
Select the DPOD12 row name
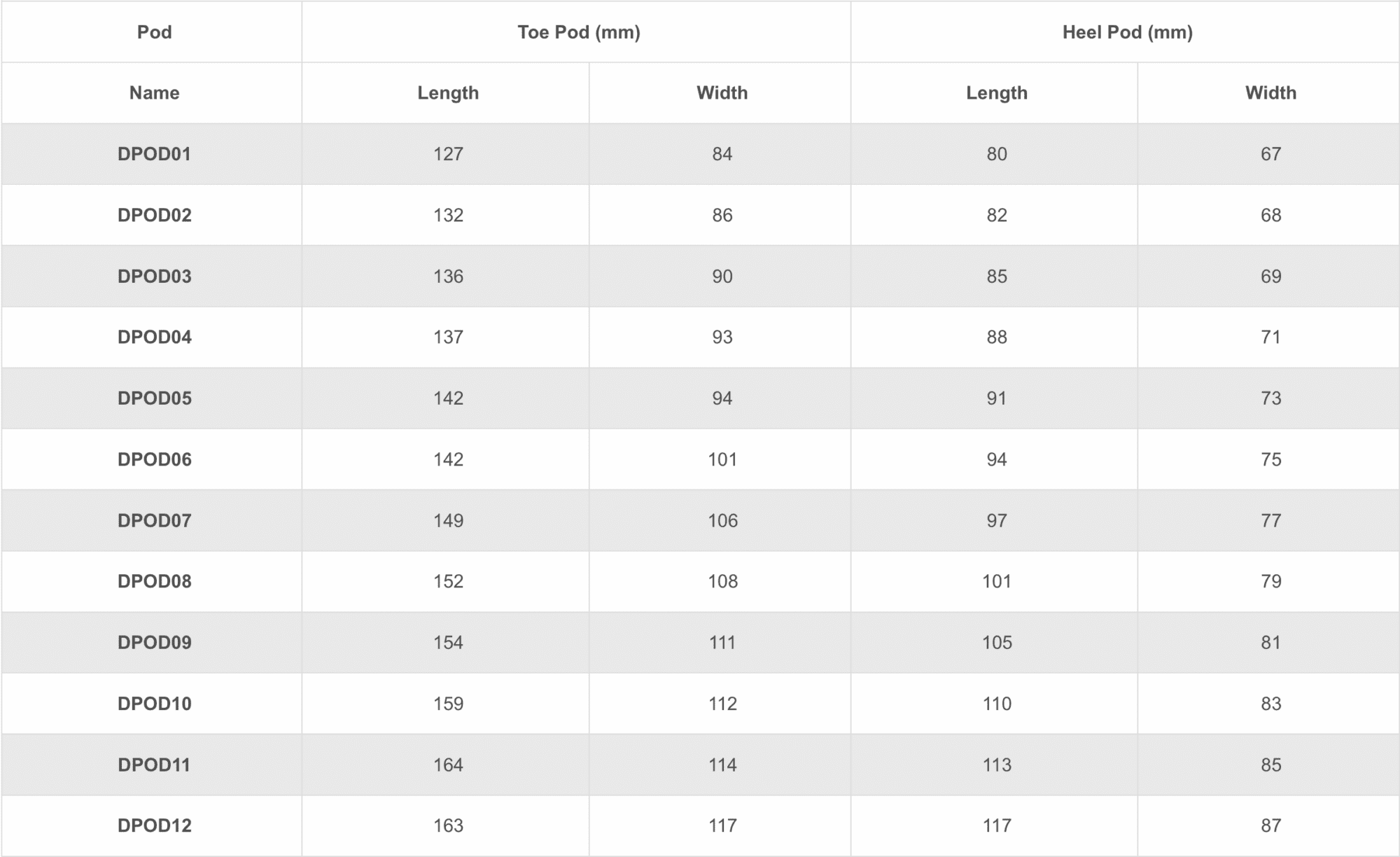pyautogui.click(x=154, y=825)
